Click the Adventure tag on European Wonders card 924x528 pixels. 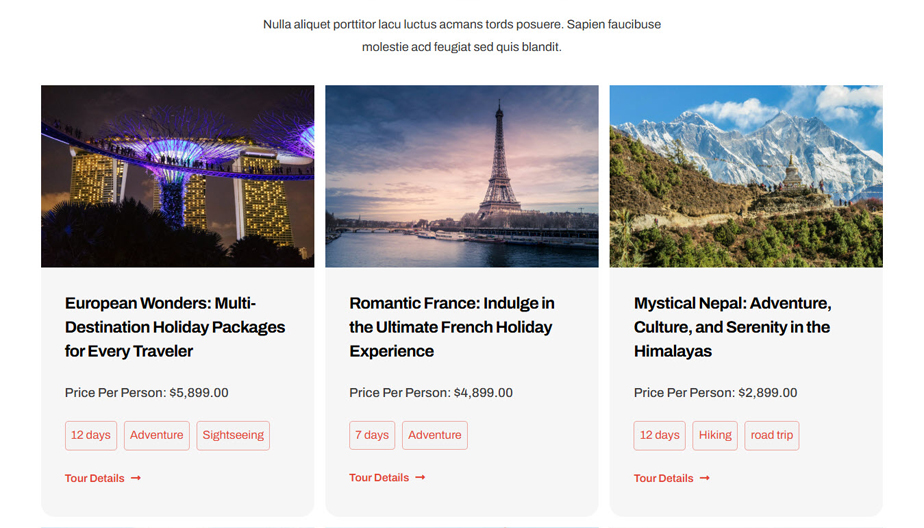[157, 435]
